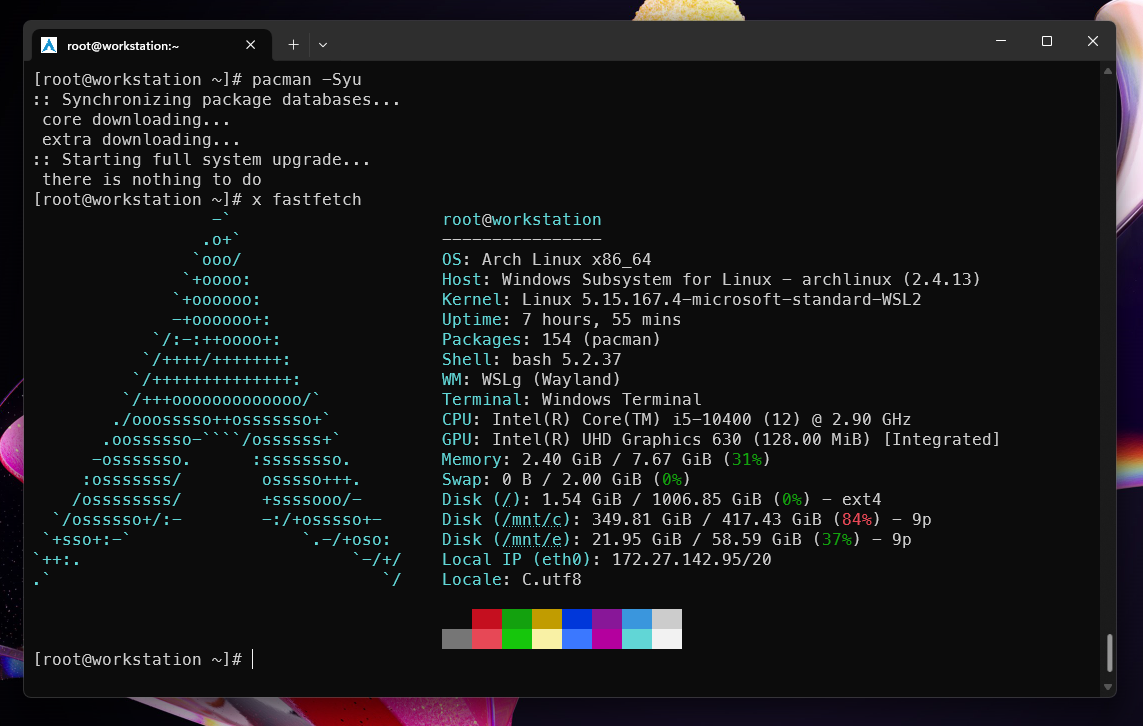Select the root@workstation:~ tab
Screen dimensions: 1143x726
152,45
